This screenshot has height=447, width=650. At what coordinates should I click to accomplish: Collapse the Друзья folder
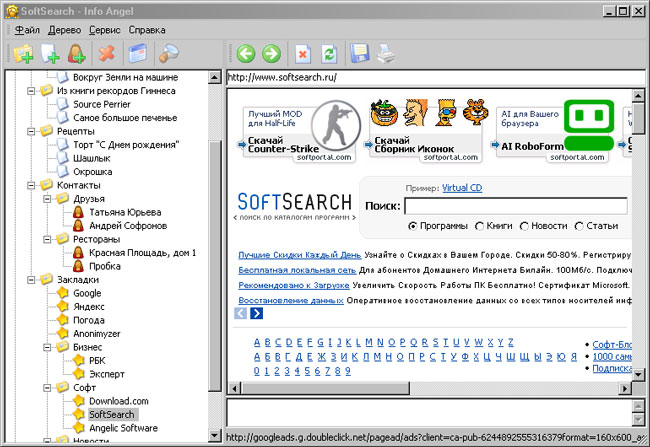click(x=47, y=199)
